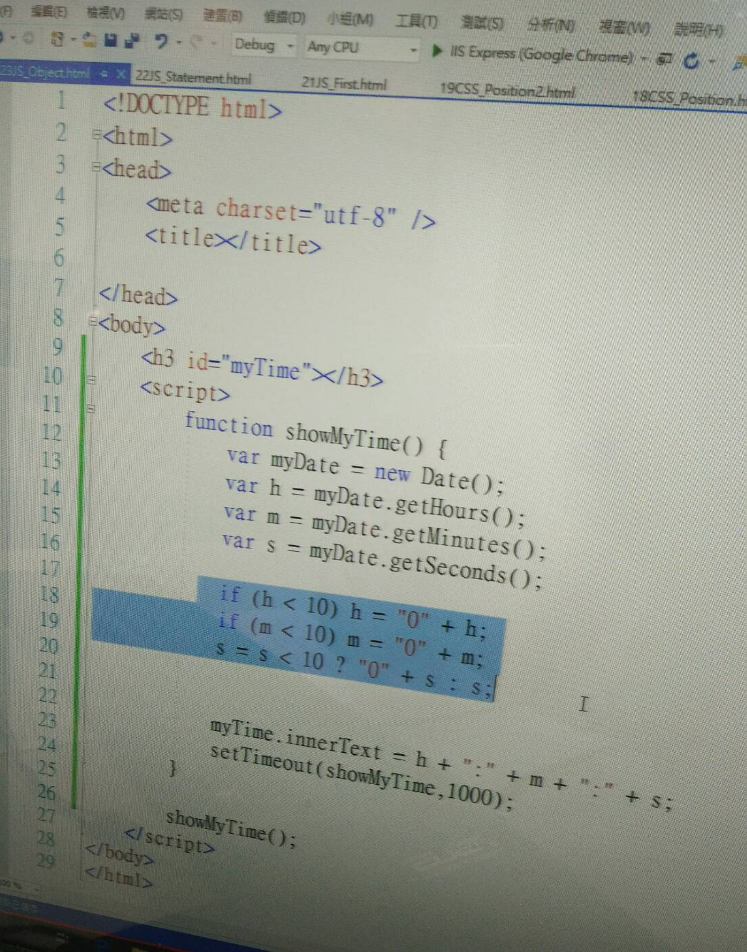
Task: Run with IIS Express (Google Chrome)
Action: tap(541, 55)
